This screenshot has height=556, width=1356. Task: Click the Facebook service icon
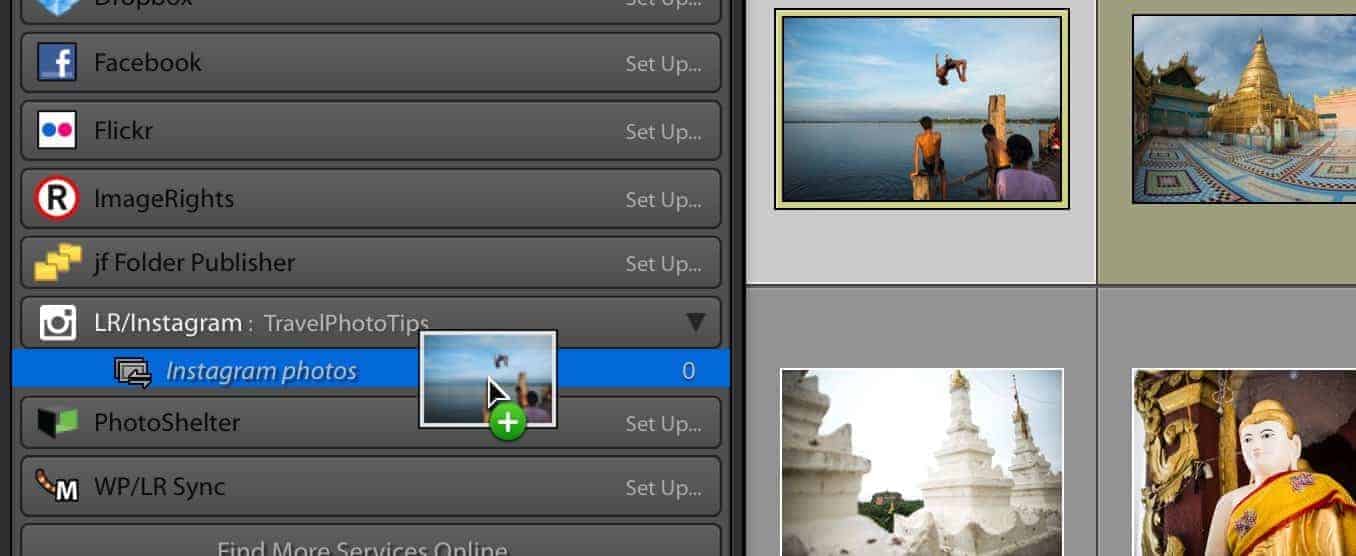point(56,63)
